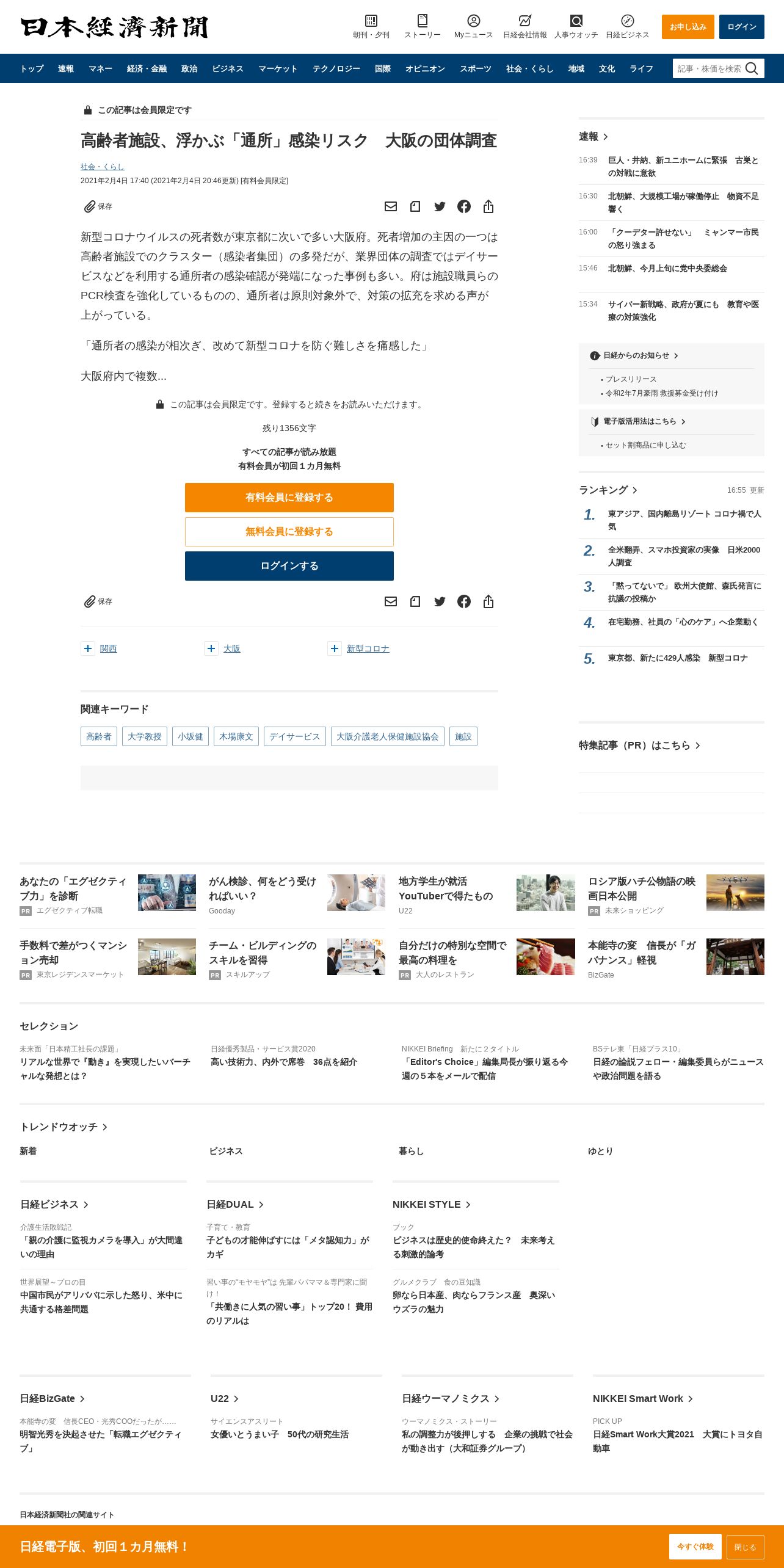Open ranking item 東アジア、国内離島リゾート
The width and height of the screenshot is (784, 1568).
(x=684, y=520)
